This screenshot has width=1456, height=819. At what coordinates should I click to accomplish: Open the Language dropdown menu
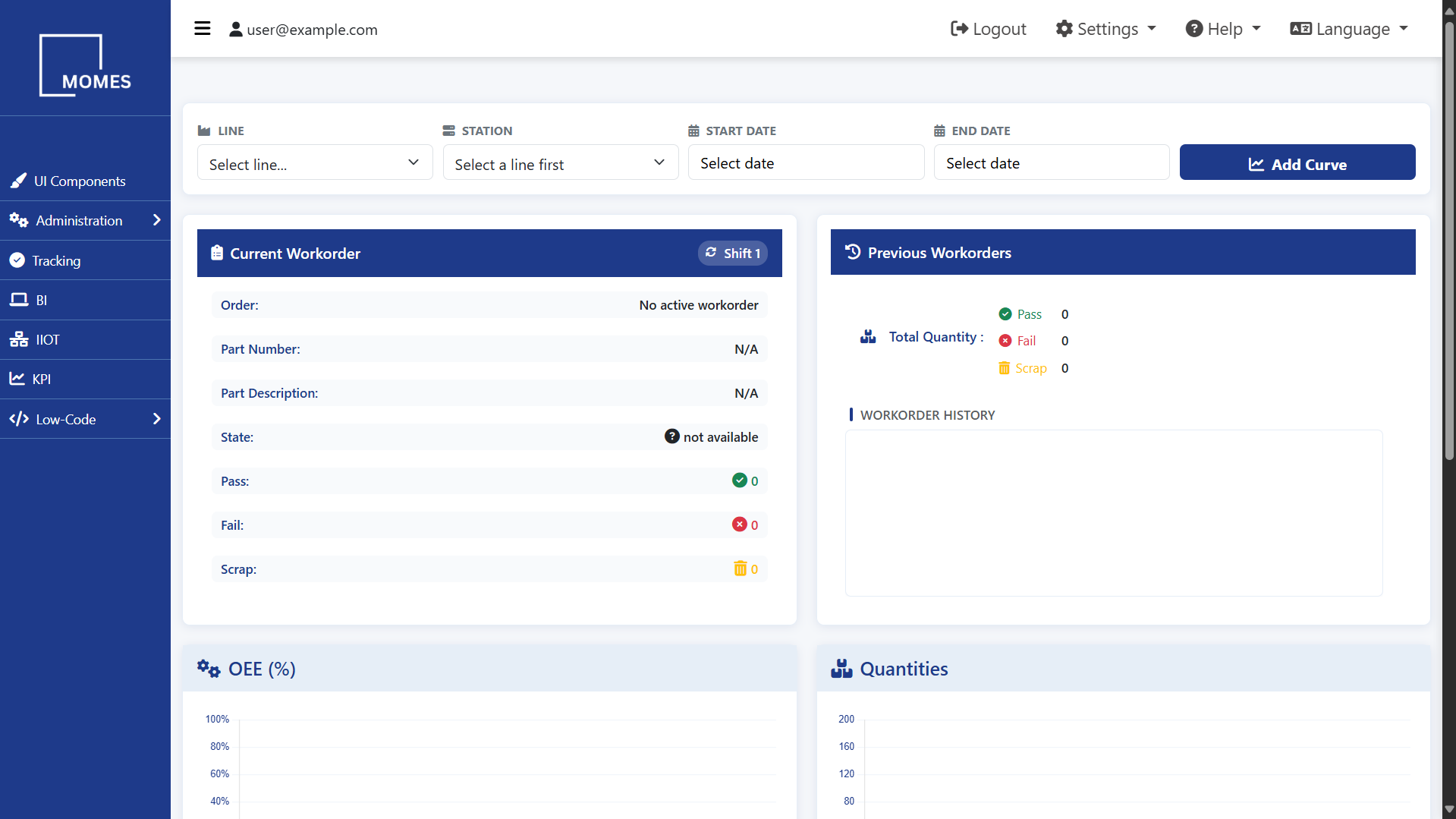[x=1349, y=29]
